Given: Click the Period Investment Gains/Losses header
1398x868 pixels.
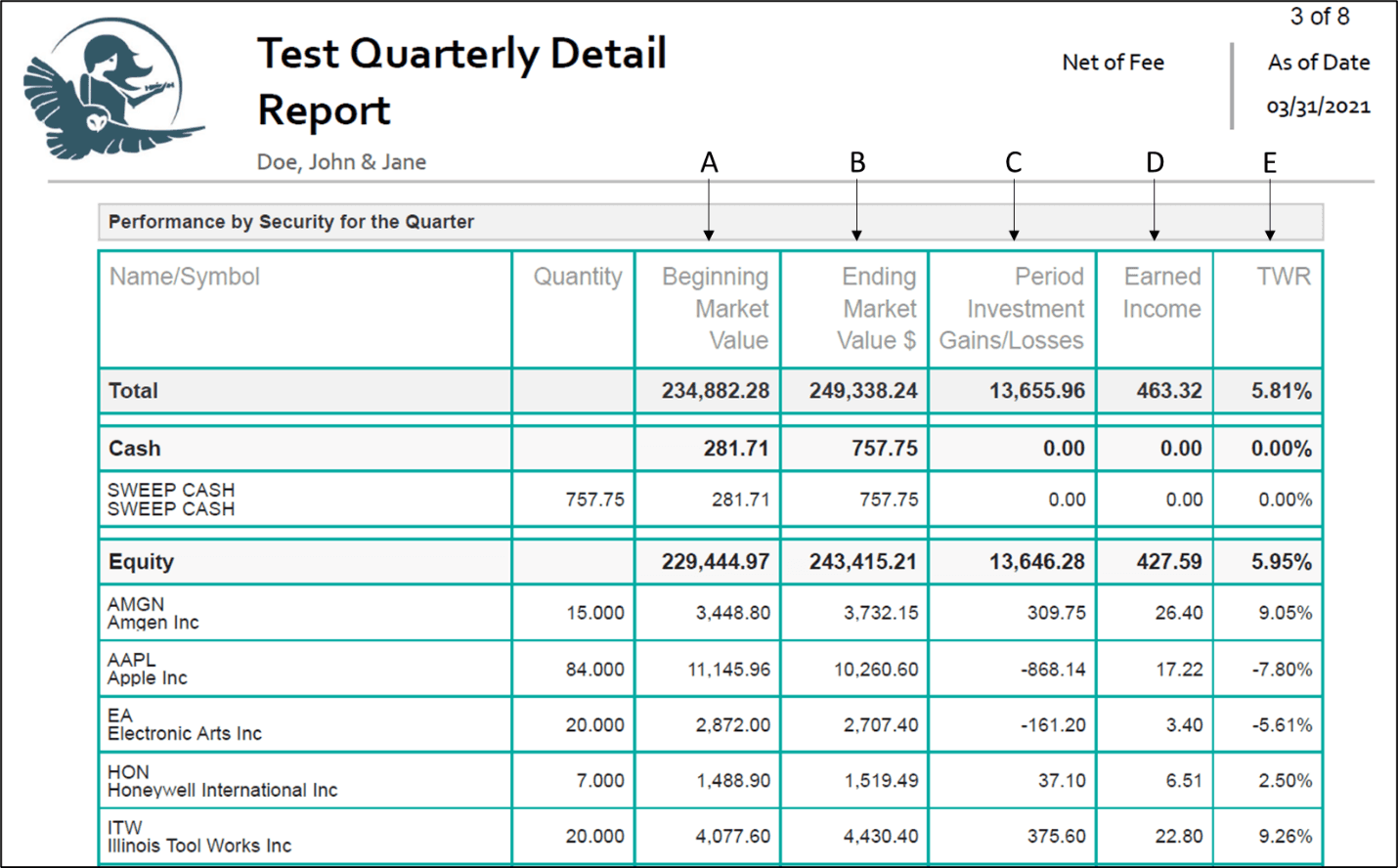Looking at the screenshot, I should click(x=1013, y=309).
